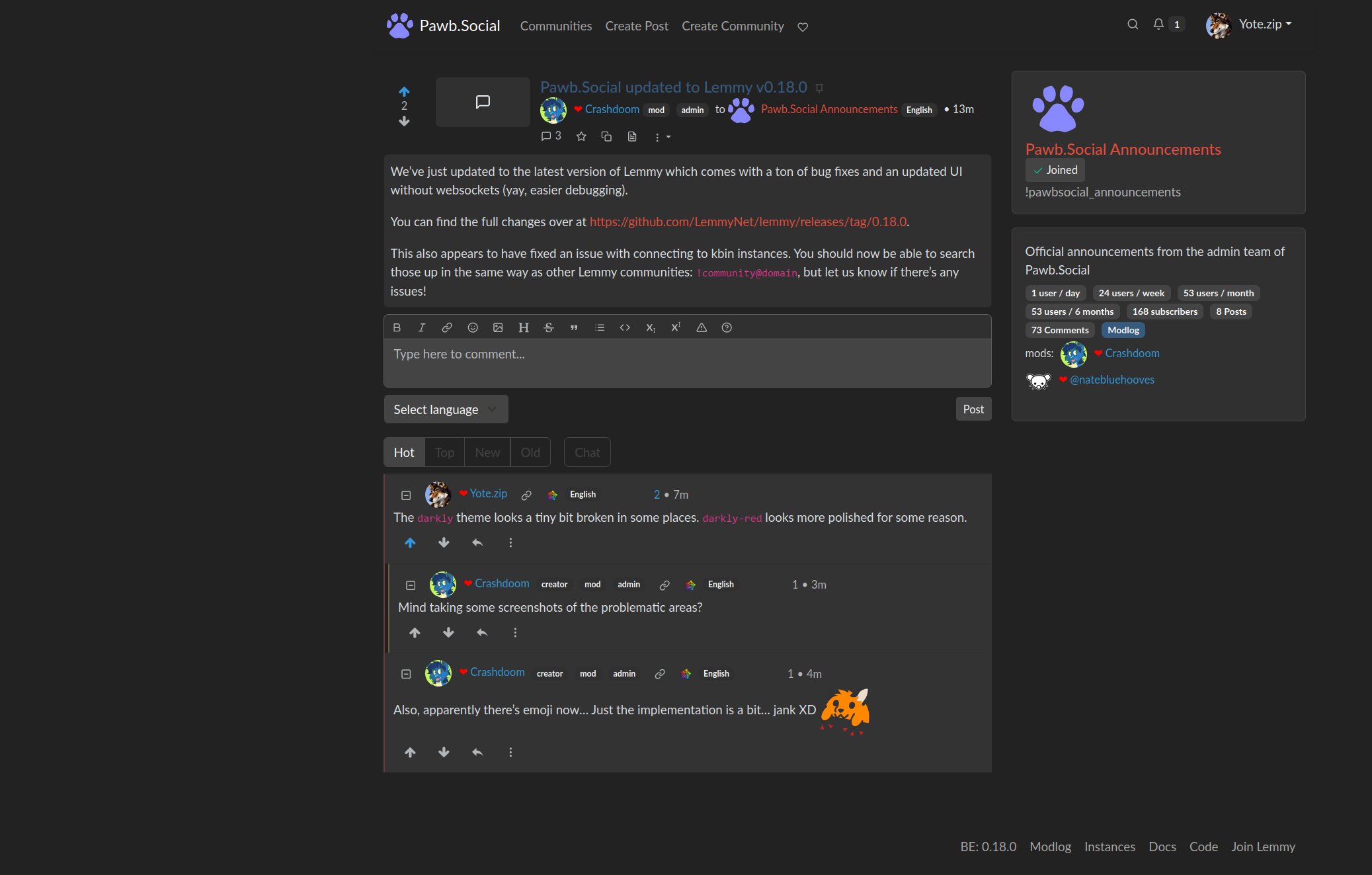This screenshot has width=1372, height=875.
Task: Click the cross-post copy icon
Action: (606, 136)
